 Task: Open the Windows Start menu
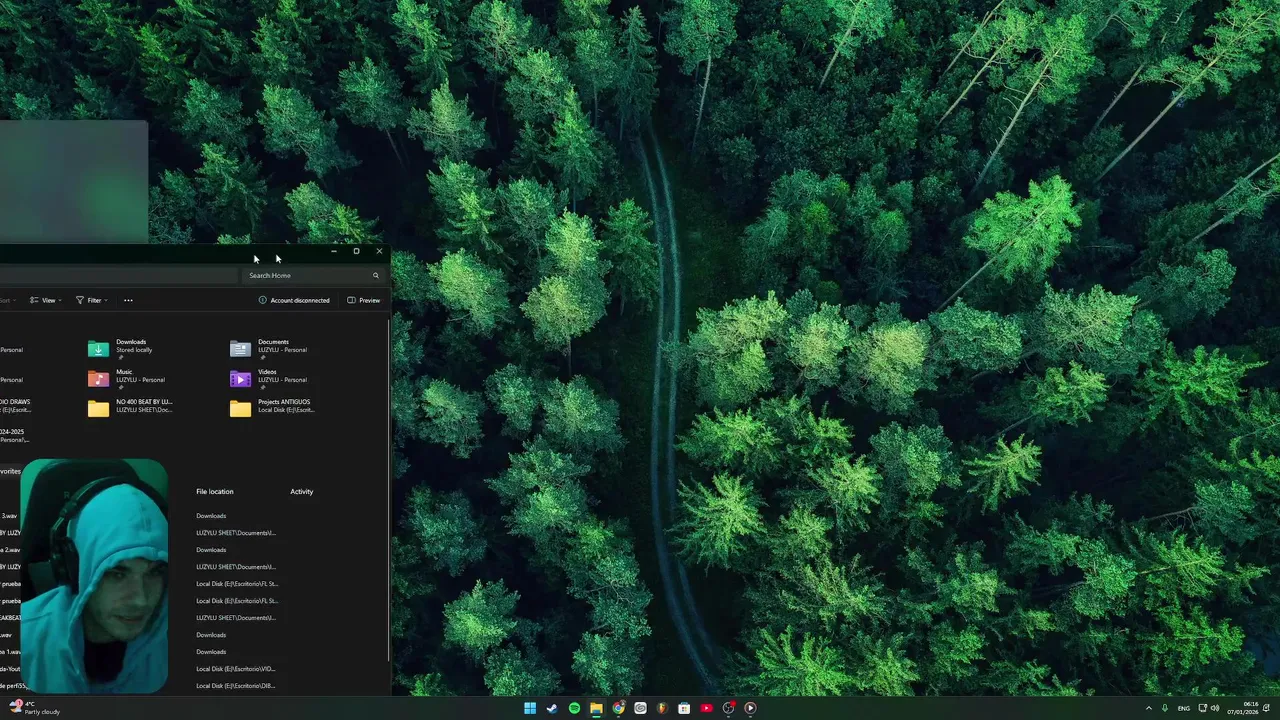(x=530, y=708)
